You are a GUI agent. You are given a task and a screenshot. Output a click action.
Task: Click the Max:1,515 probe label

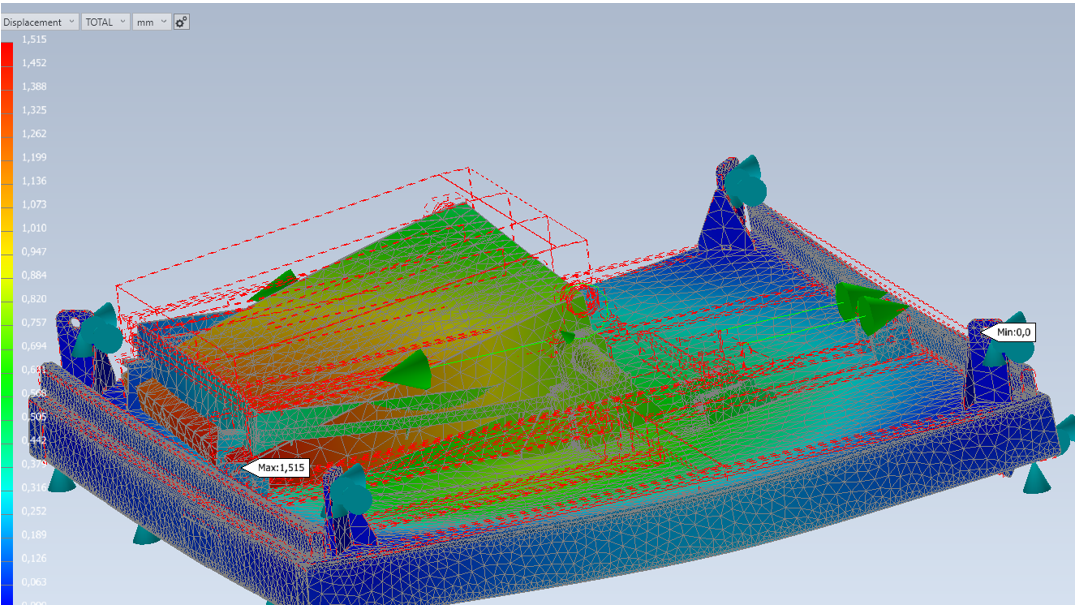tap(280, 467)
